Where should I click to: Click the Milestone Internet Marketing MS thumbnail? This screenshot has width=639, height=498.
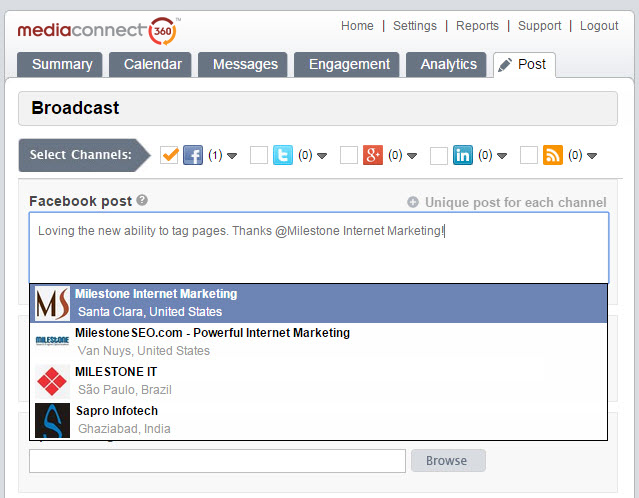52,303
